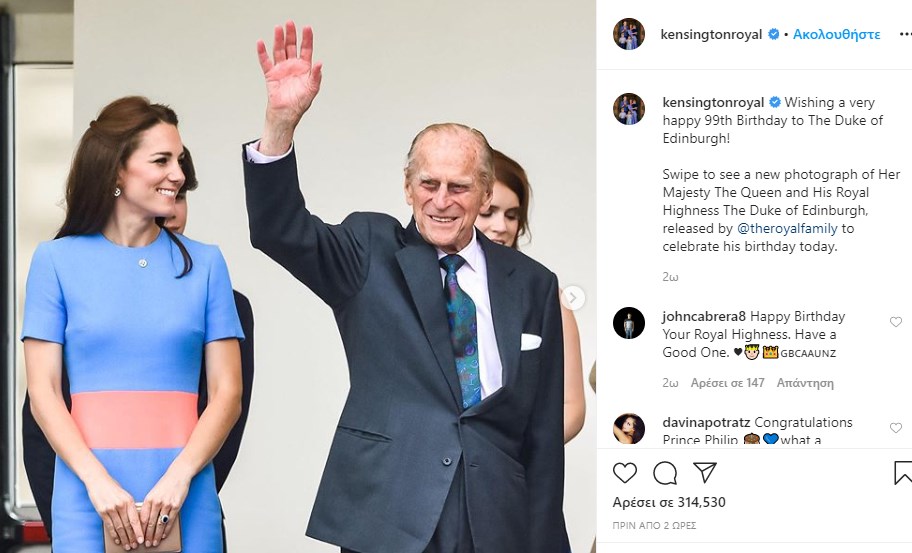
Task: Open davinapotratz username link
Action: [706, 422]
